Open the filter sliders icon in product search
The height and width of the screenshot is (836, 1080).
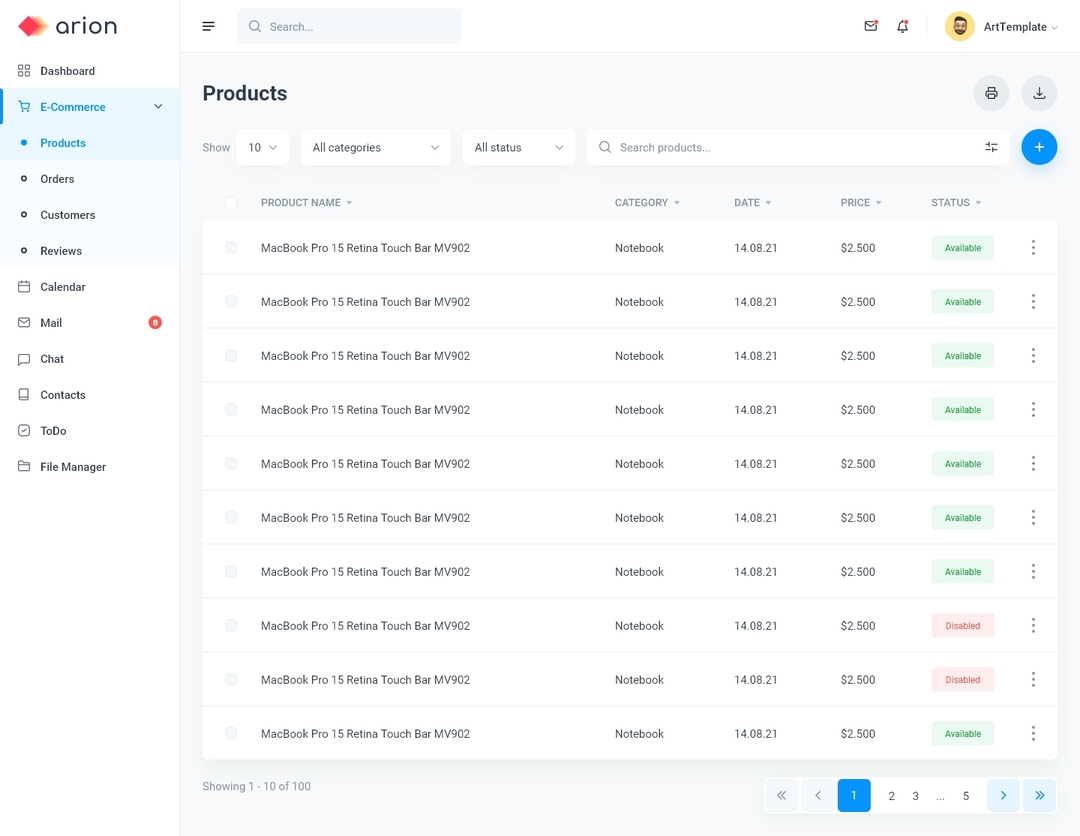tap(991, 147)
